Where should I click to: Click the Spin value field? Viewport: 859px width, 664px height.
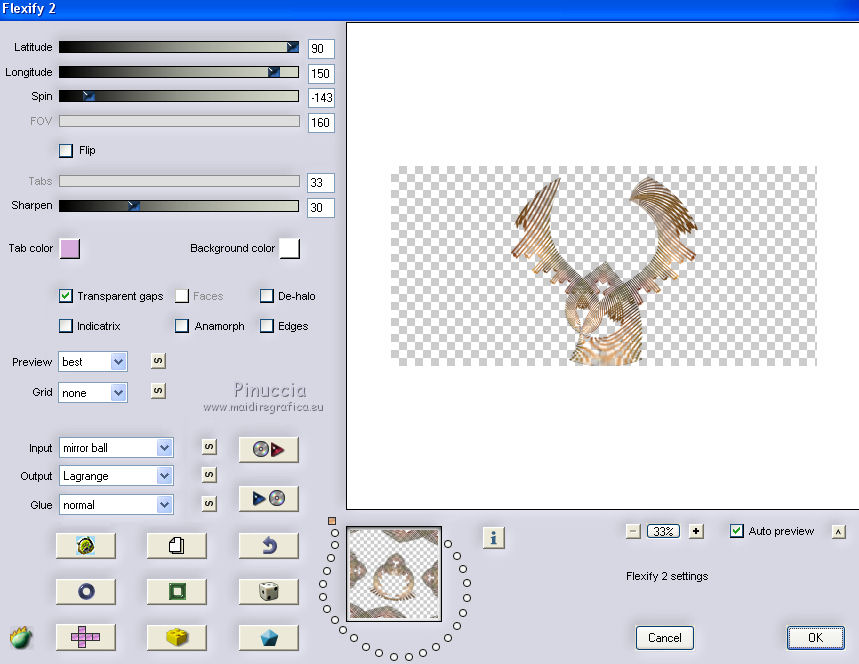(321, 98)
